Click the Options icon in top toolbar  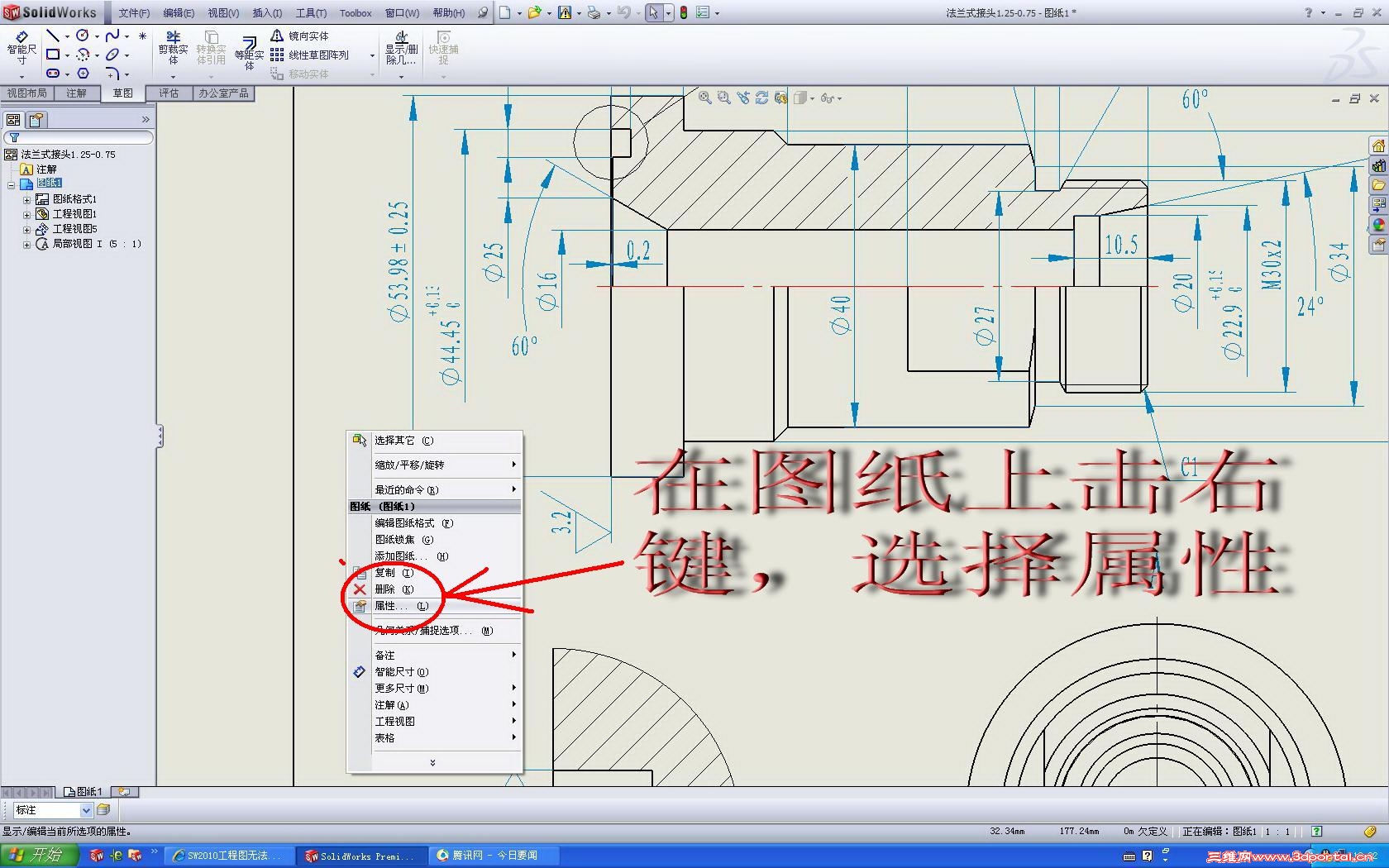click(703, 12)
